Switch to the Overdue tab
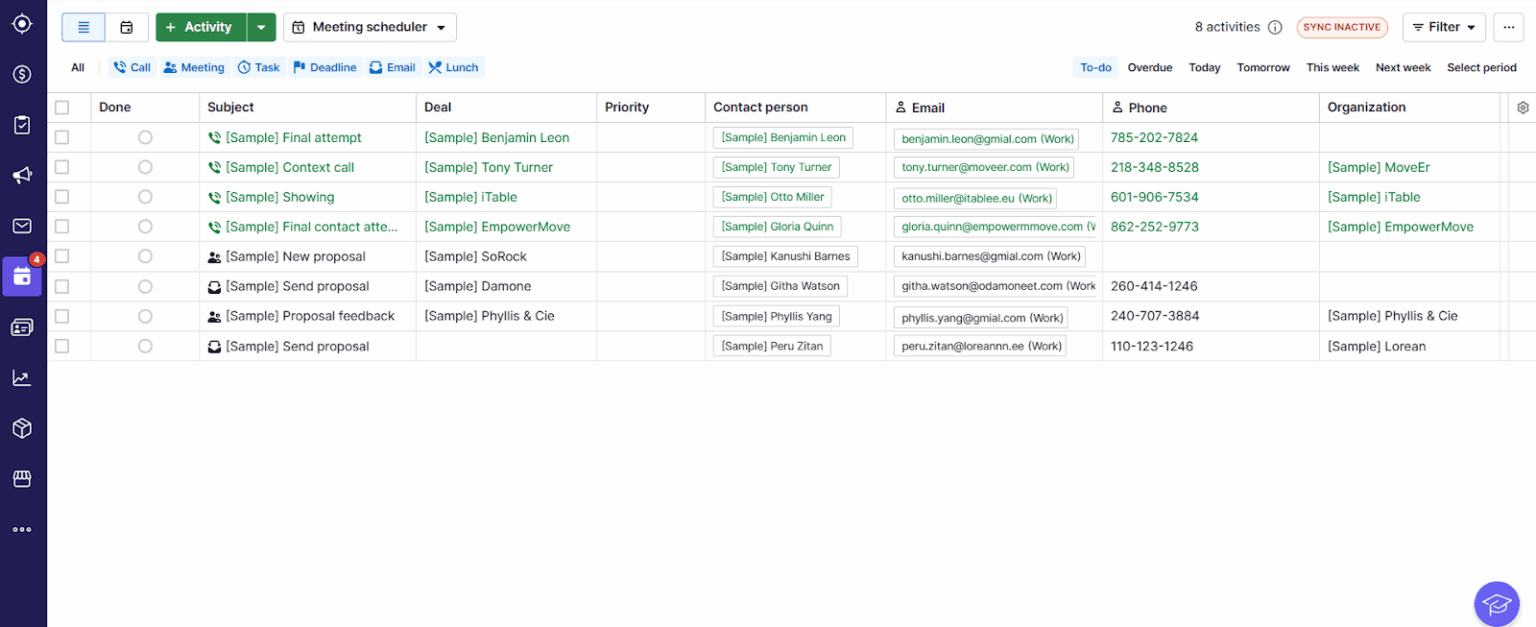Screen dimensions: 1536x627 (x=1149, y=67)
